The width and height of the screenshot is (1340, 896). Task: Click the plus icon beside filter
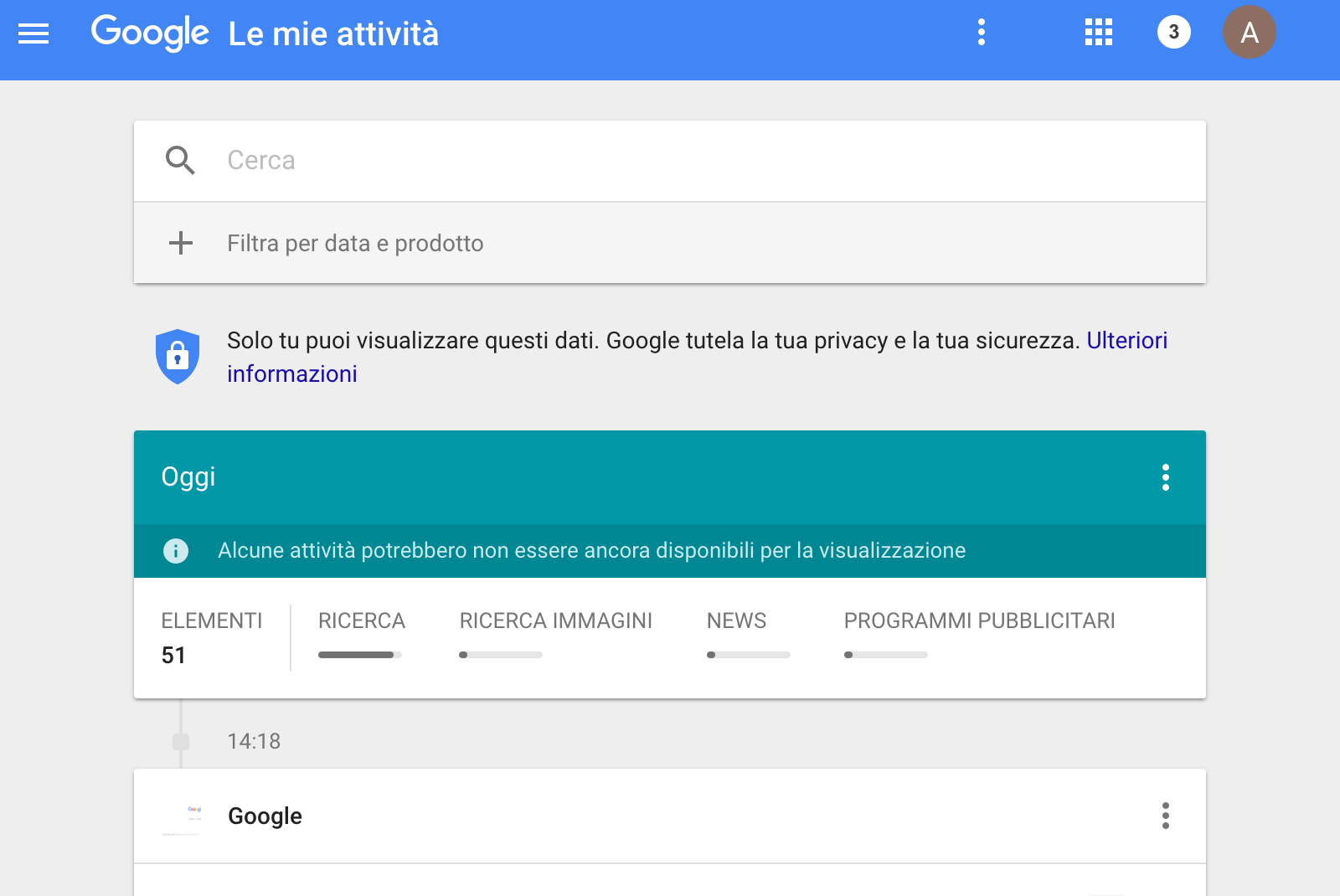click(181, 244)
